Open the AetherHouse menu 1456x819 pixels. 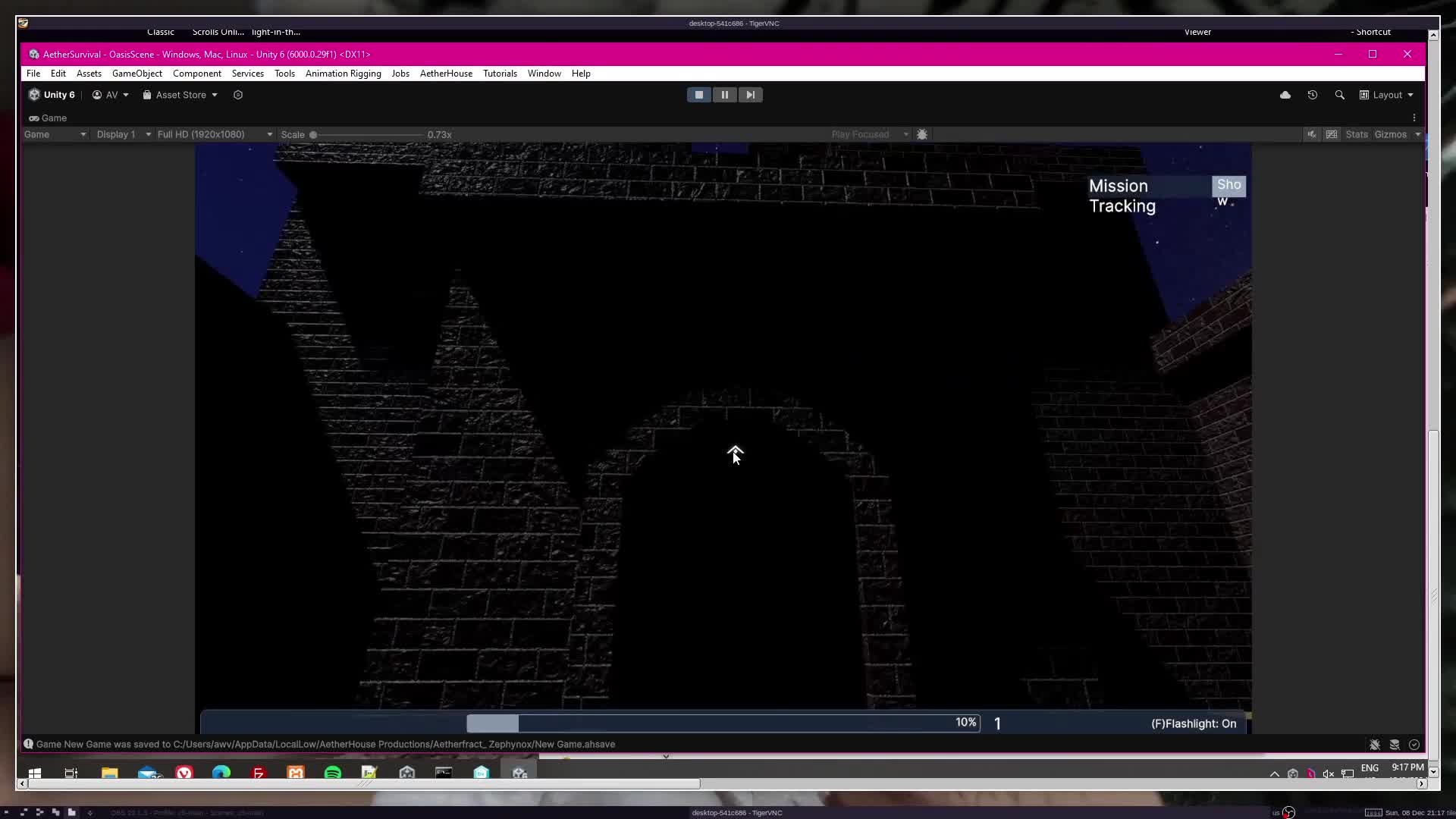pyautogui.click(x=446, y=74)
